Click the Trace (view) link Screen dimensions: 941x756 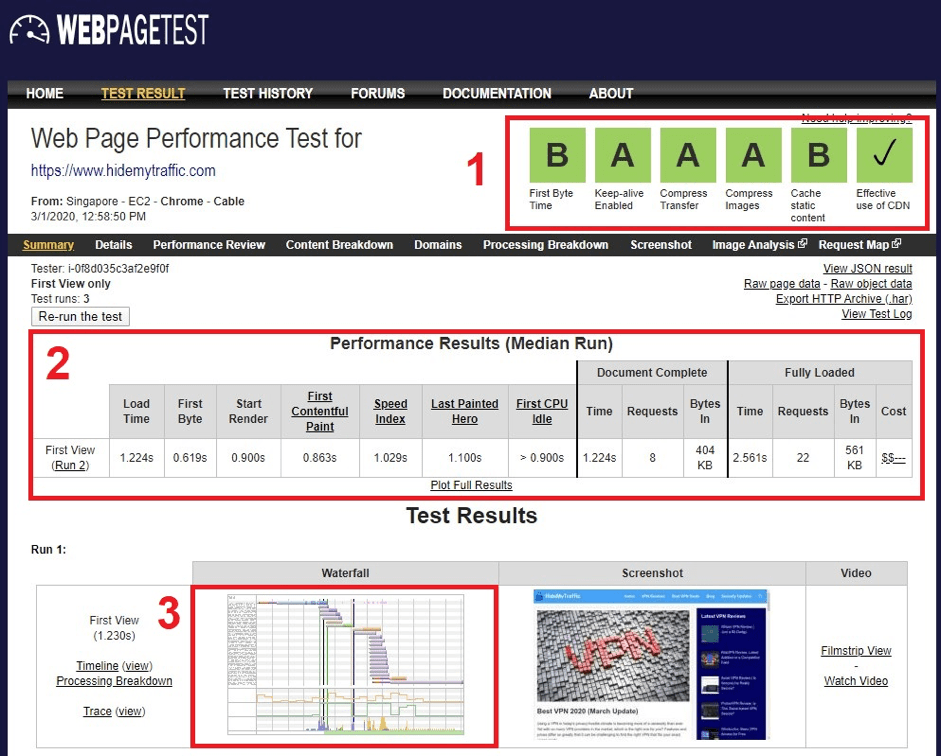pyautogui.click(x=130, y=711)
